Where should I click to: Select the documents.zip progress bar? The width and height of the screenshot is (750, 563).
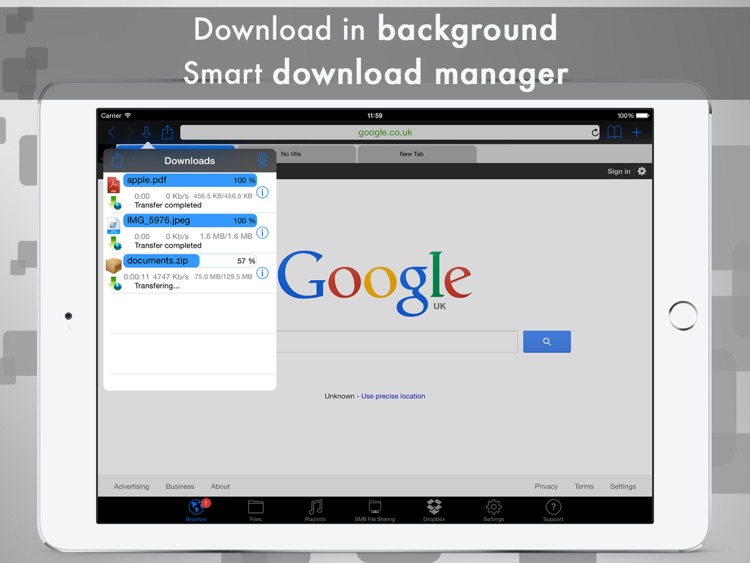coord(190,261)
